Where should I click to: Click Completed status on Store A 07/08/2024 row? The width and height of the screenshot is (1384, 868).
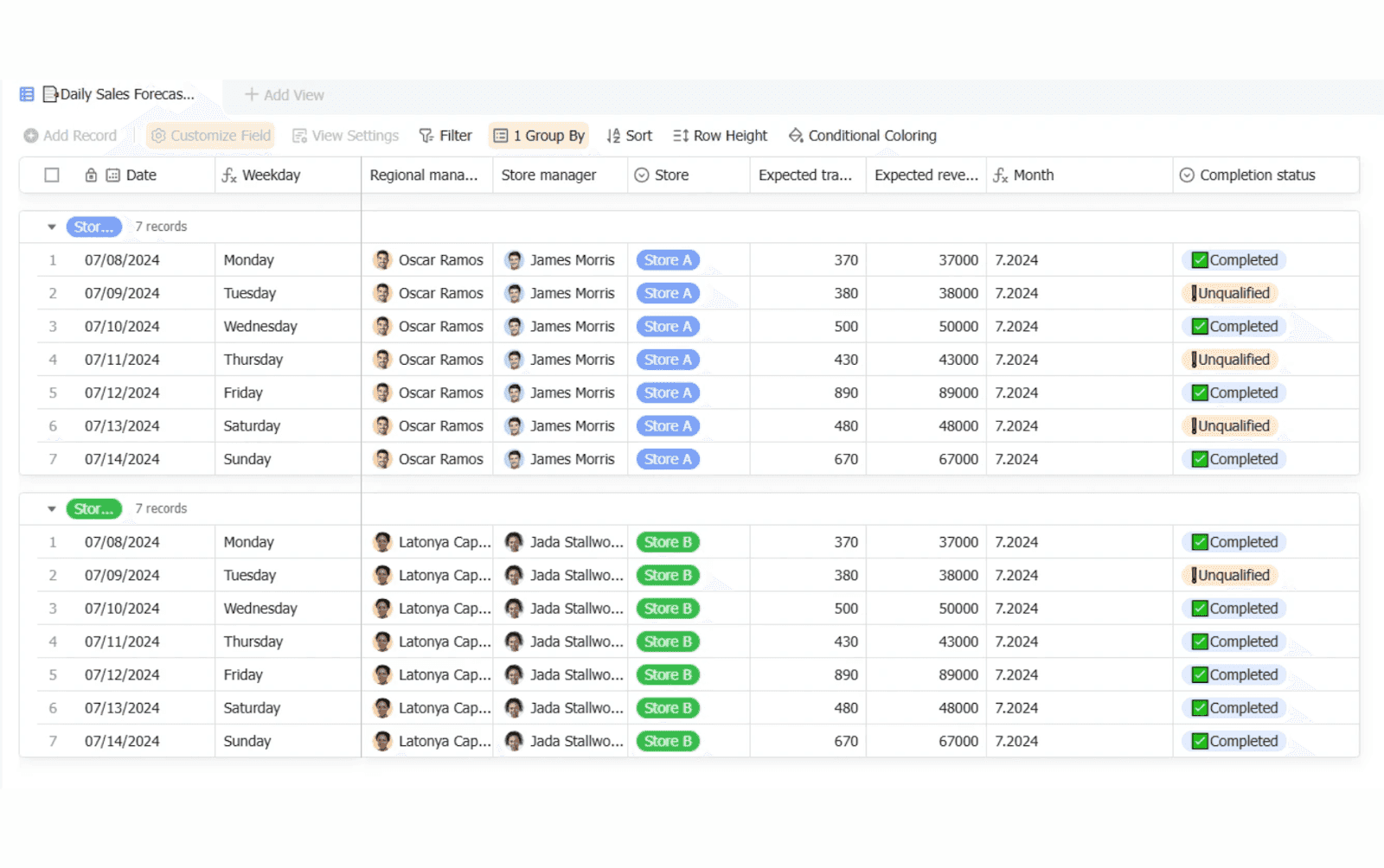(1234, 260)
